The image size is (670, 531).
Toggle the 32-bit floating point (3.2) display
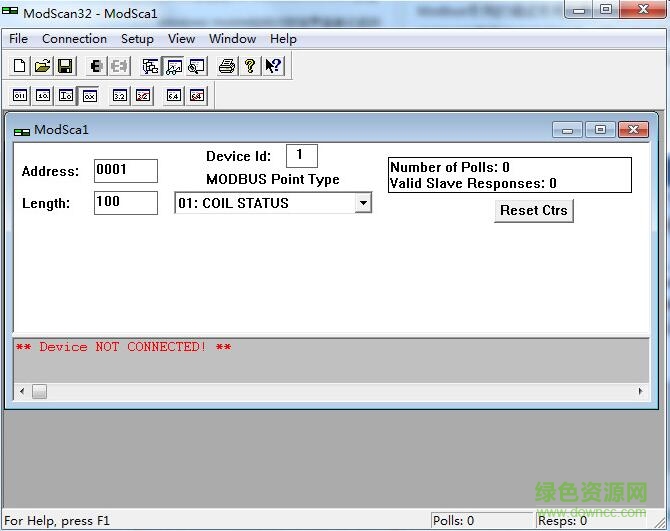120,96
